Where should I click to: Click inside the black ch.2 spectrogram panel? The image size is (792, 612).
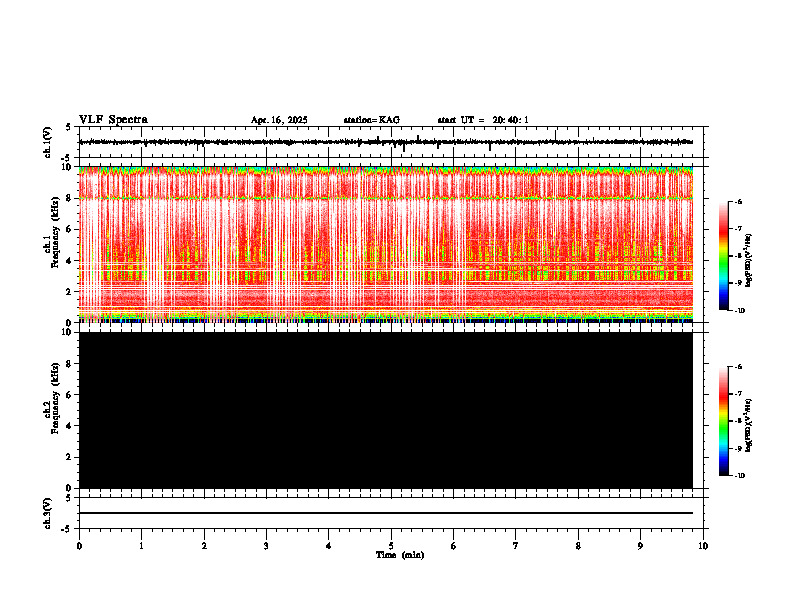click(x=386, y=410)
